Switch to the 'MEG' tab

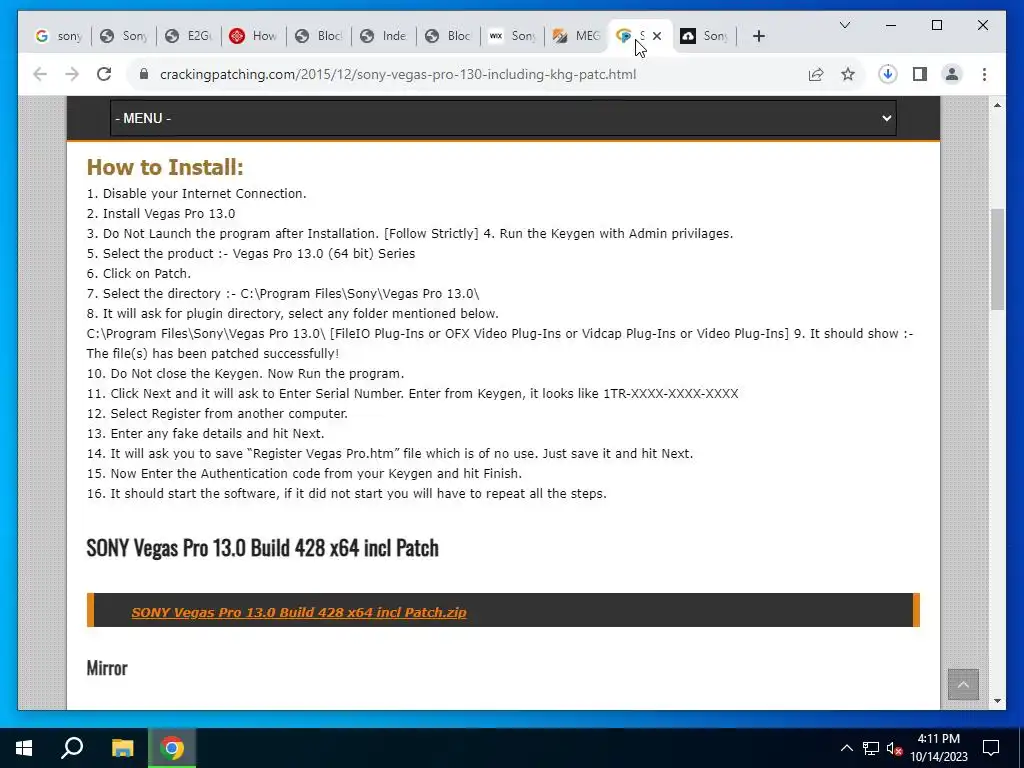[x=577, y=36]
